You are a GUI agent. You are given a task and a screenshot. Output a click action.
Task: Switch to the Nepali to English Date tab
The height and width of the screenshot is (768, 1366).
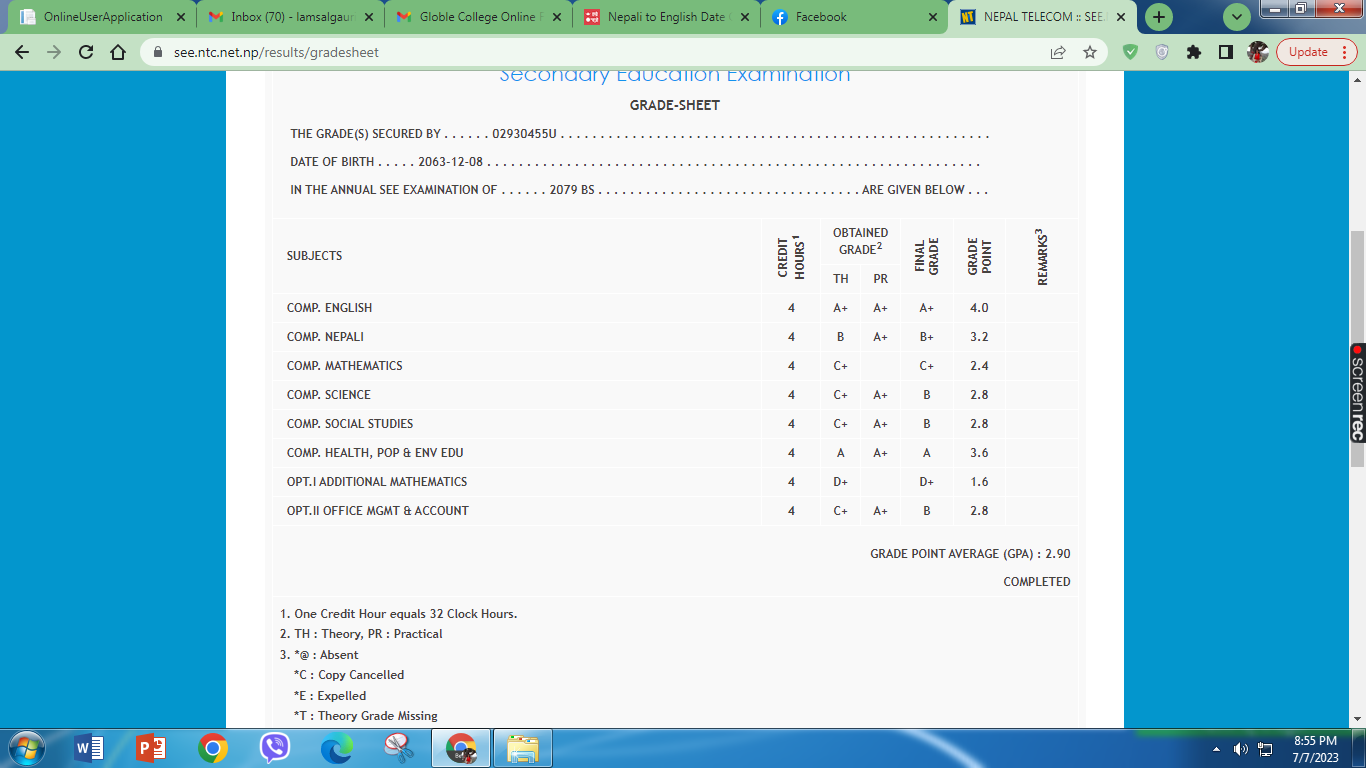pos(665,17)
